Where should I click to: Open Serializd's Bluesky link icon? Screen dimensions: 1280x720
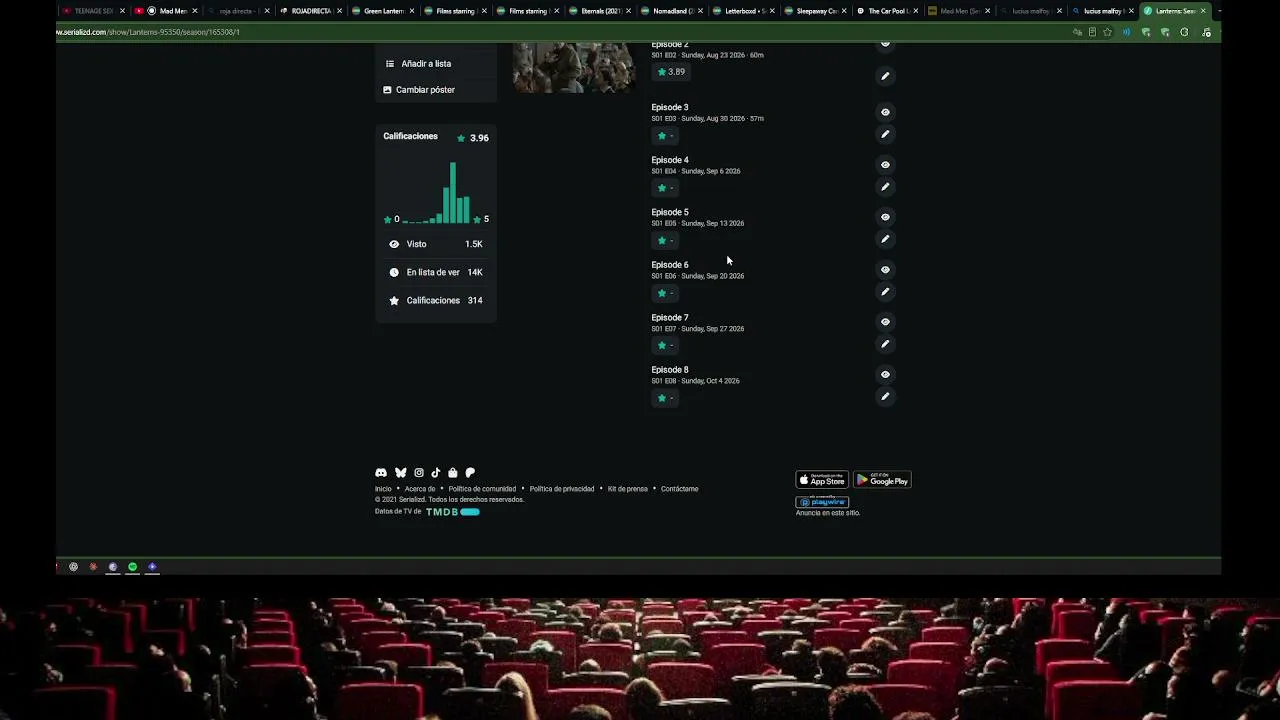401,473
